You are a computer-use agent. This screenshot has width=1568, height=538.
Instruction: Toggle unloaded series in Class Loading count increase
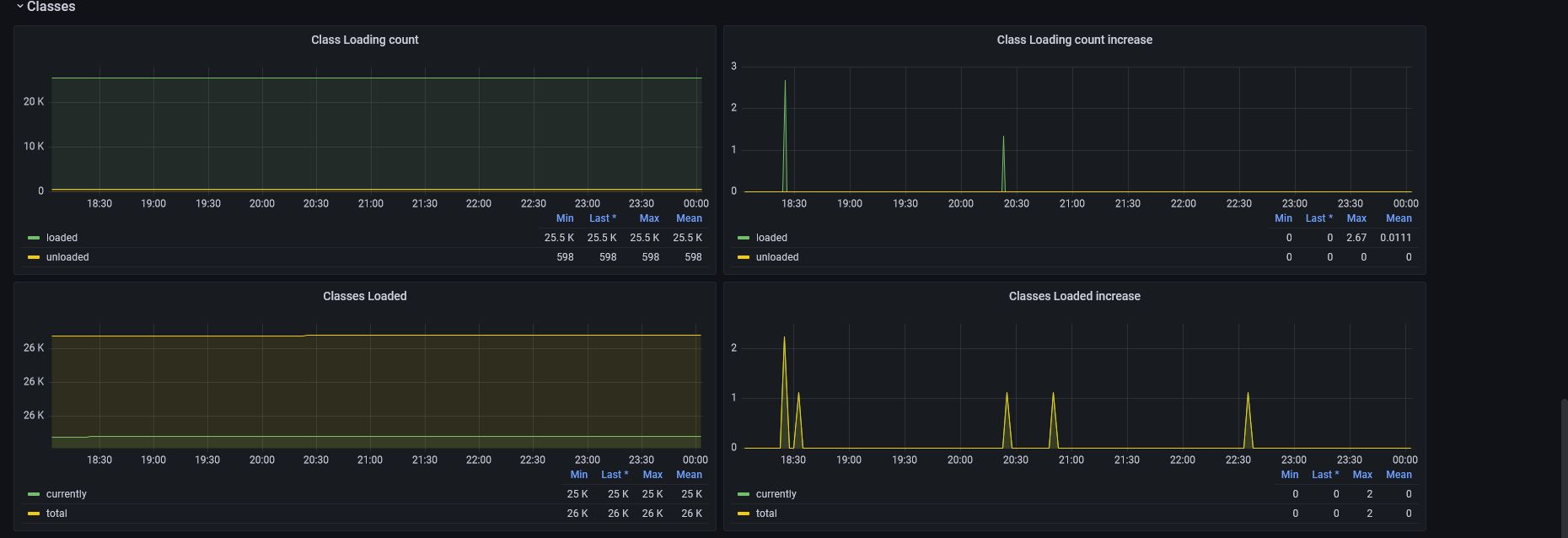click(x=777, y=257)
